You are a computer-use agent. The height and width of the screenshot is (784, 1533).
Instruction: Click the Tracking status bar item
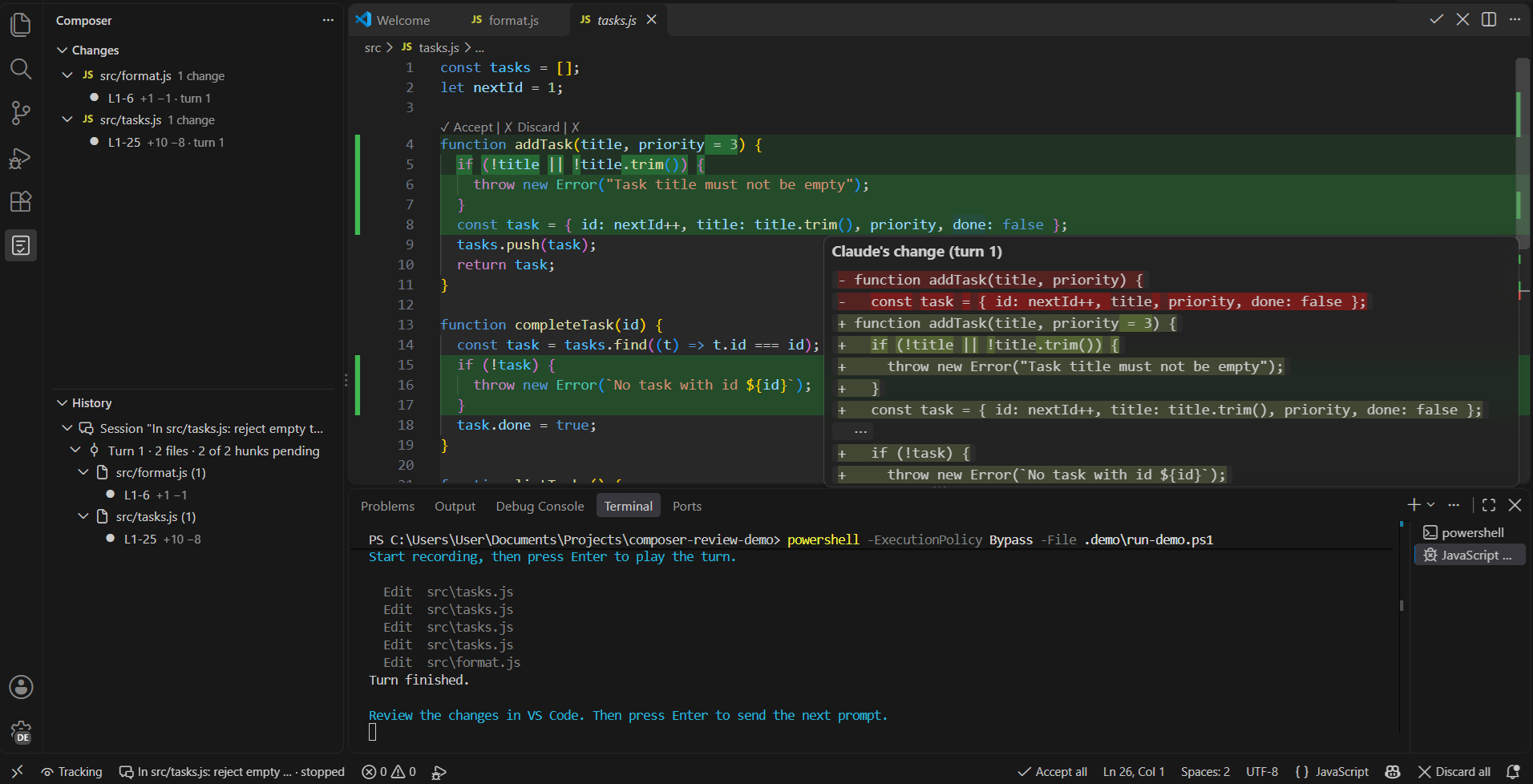[x=71, y=772]
